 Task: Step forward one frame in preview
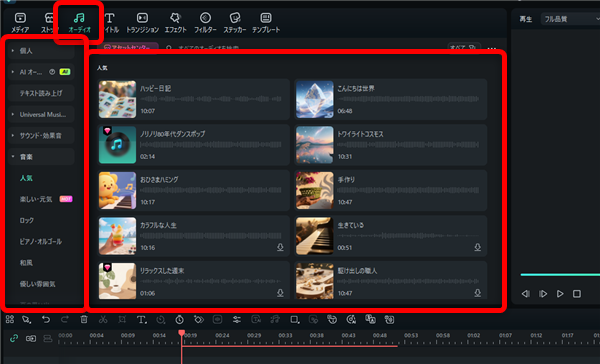click(x=543, y=294)
